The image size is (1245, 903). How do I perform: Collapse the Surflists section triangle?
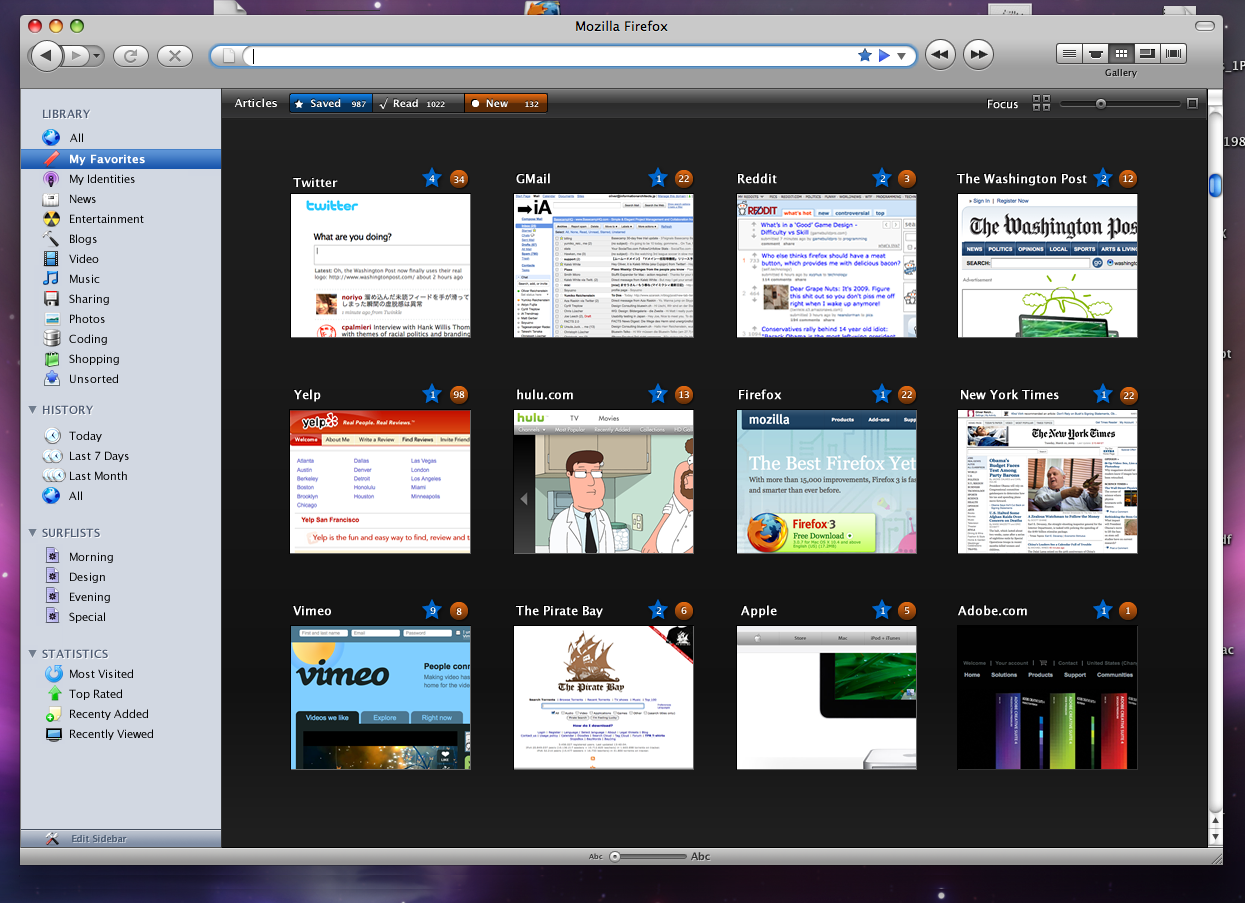[x=32, y=533]
